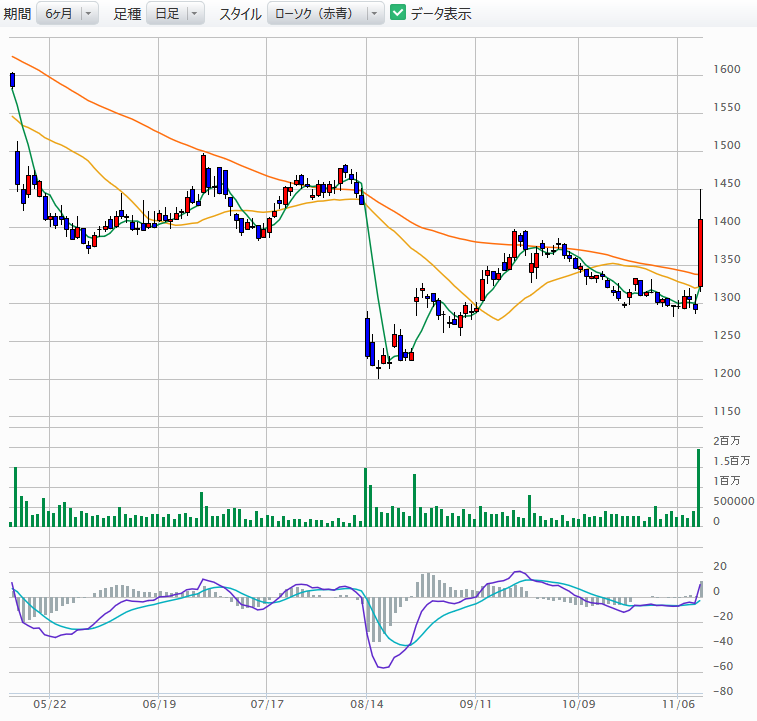Image resolution: width=757 pixels, height=721 pixels.
Task: Click the 08/14 date label on time axis
Action: coord(366,705)
